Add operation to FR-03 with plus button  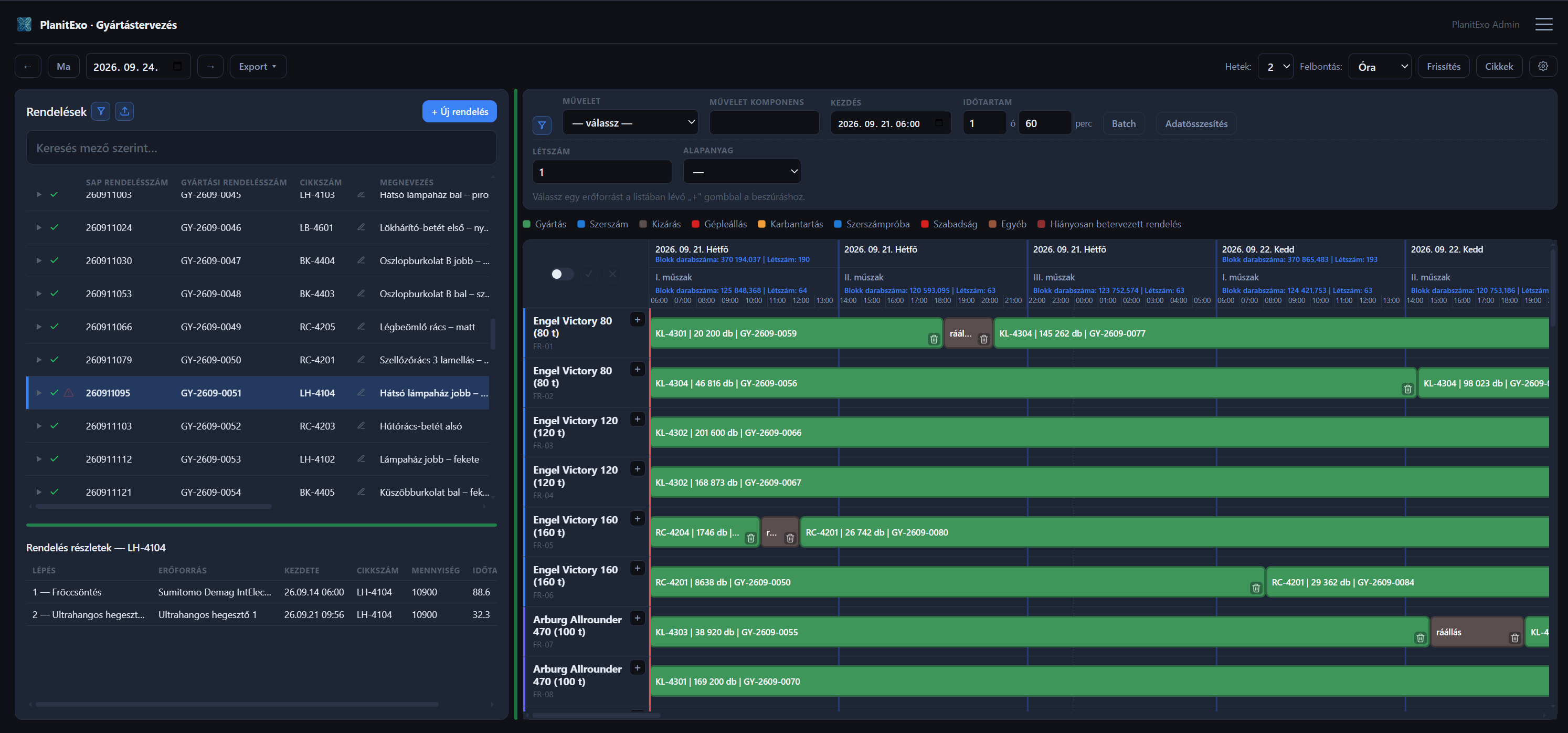637,420
